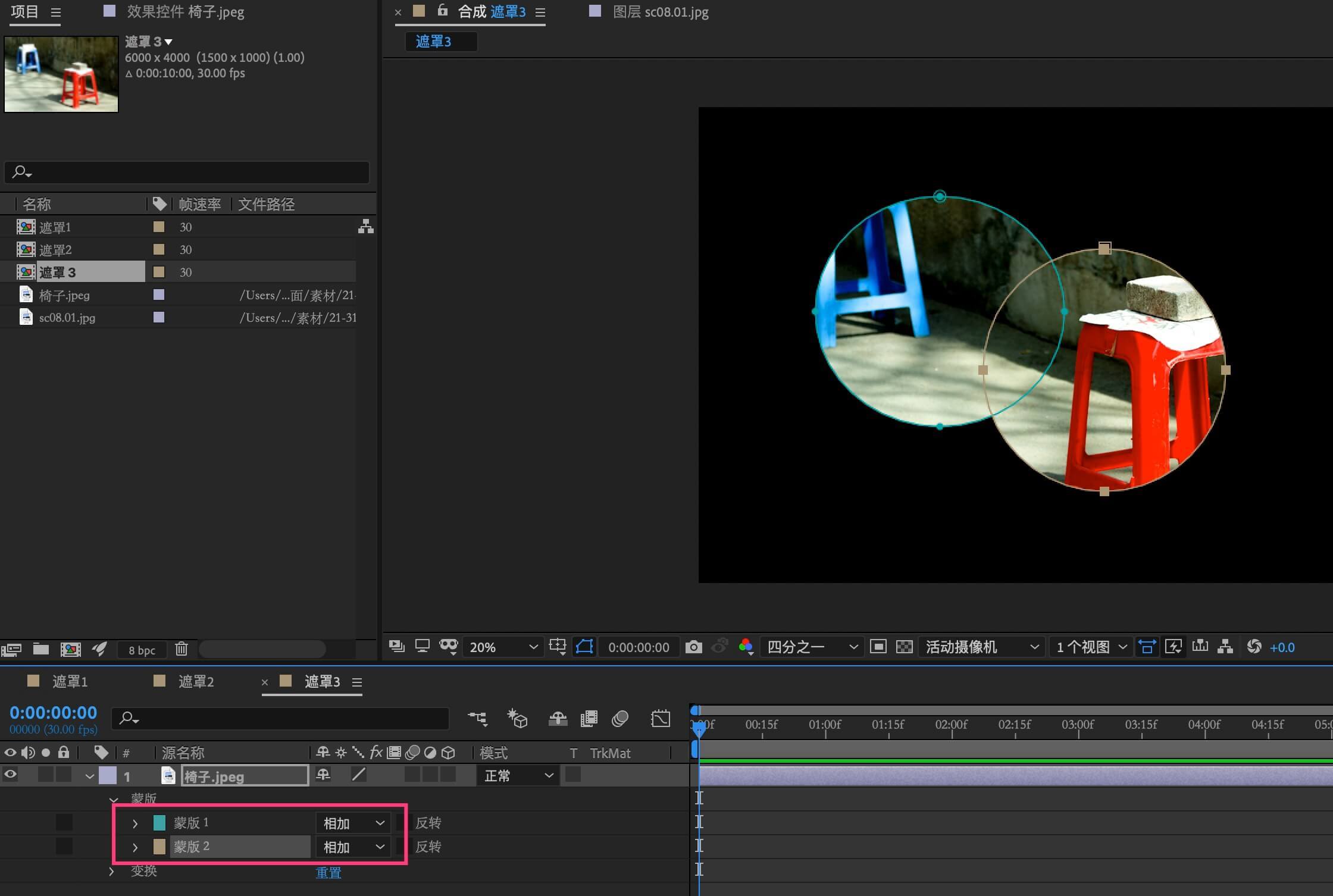
Task: Toggle mask and shape path visibility
Action: [x=584, y=647]
